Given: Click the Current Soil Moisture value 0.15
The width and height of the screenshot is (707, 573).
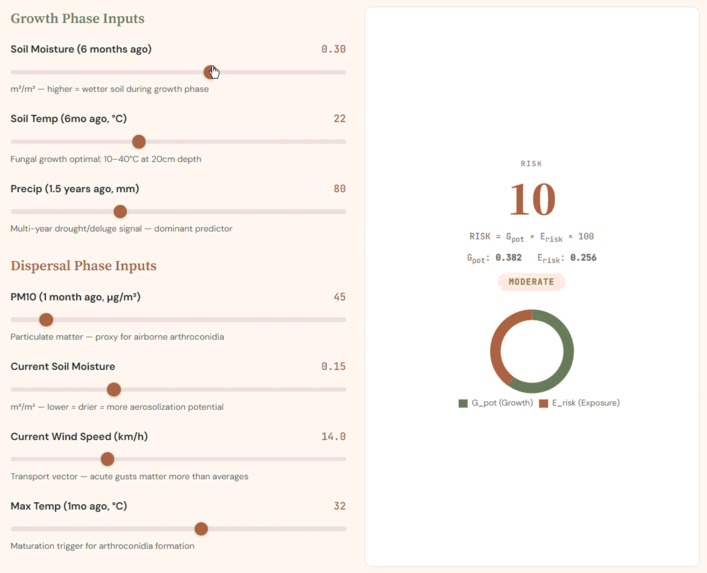Looking at the screenshot, I should [333, 367].
